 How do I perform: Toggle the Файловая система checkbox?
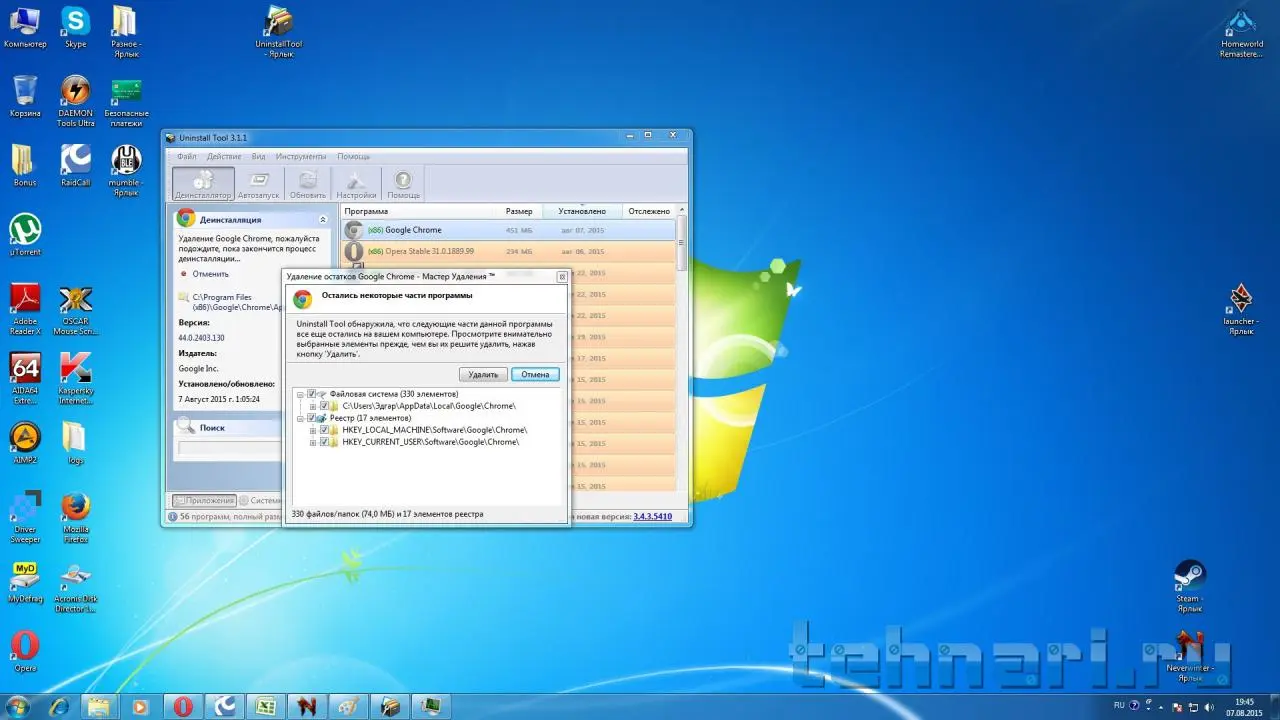pyautogui.click(x=311, y=394)
